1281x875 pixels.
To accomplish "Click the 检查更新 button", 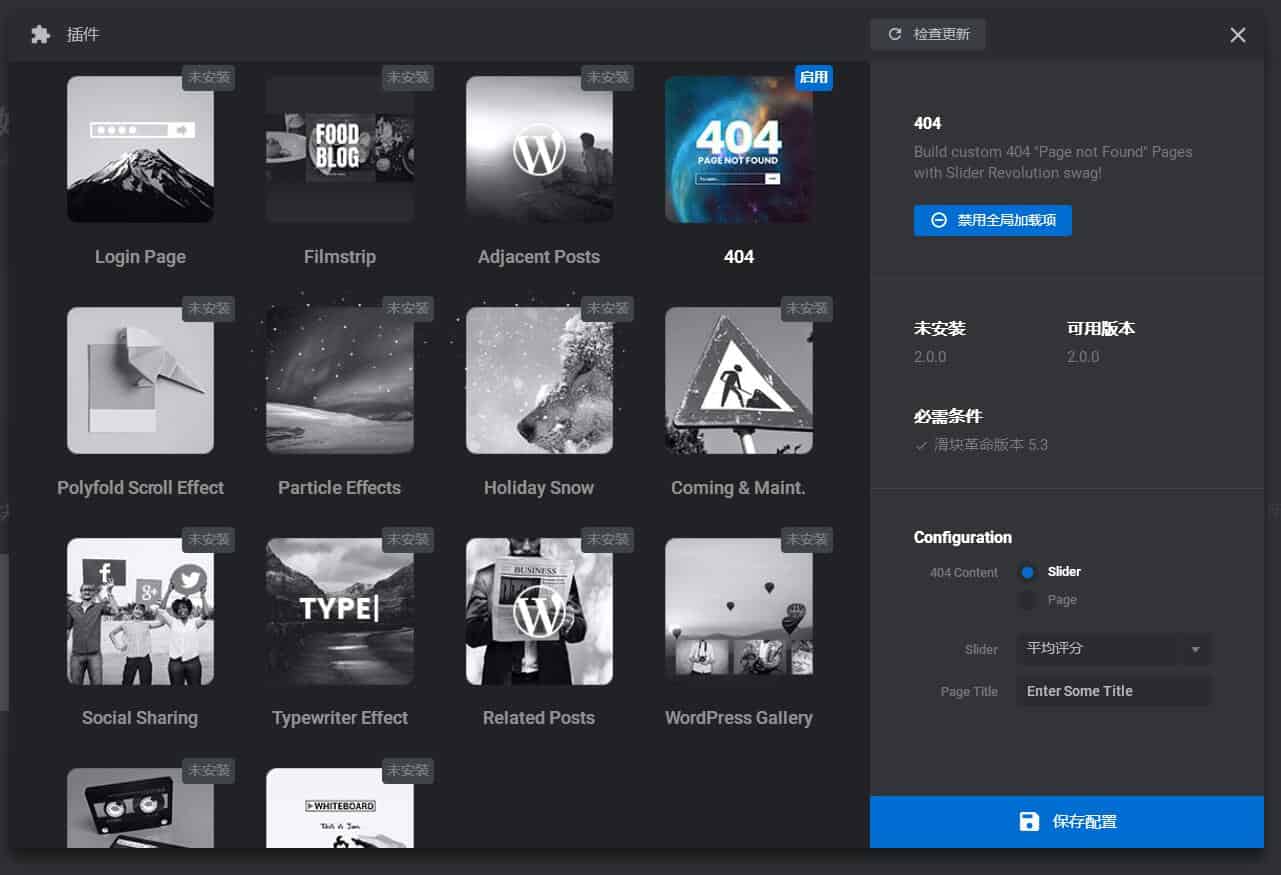I will (928, 34).
